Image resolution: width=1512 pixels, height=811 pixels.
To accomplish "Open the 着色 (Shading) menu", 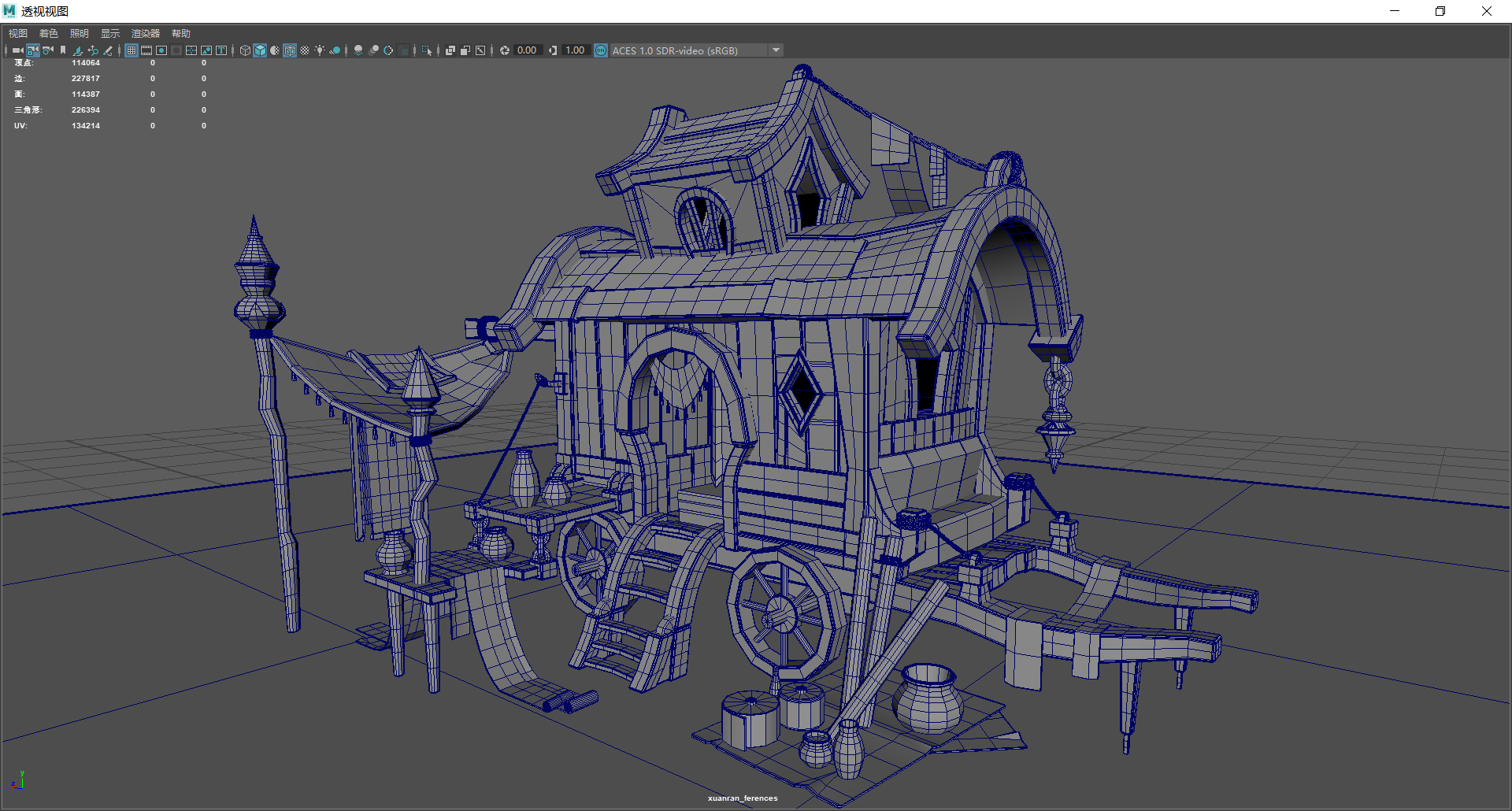I will coord(48,33).
